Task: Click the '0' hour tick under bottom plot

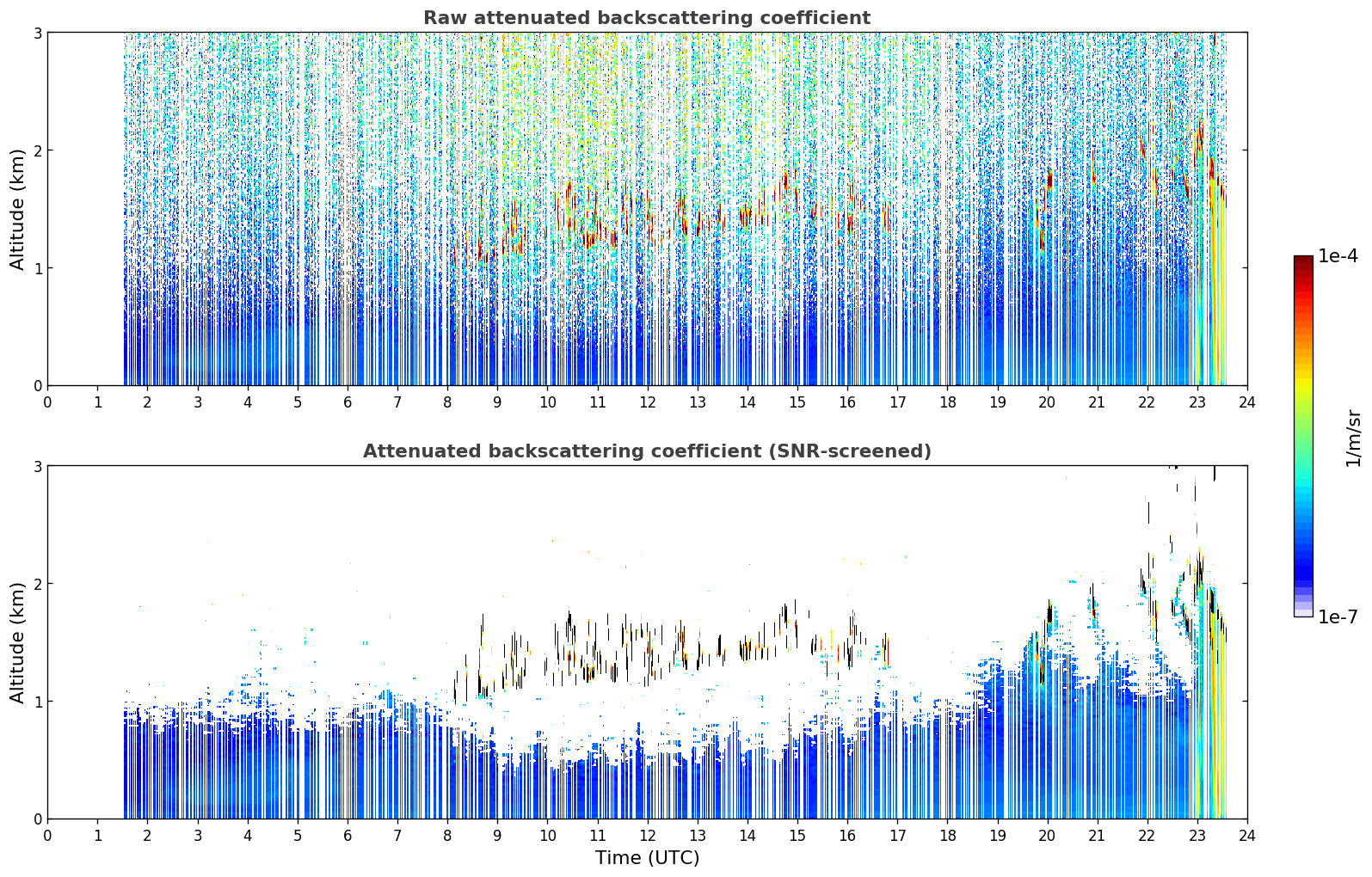Action: [47, 836]
